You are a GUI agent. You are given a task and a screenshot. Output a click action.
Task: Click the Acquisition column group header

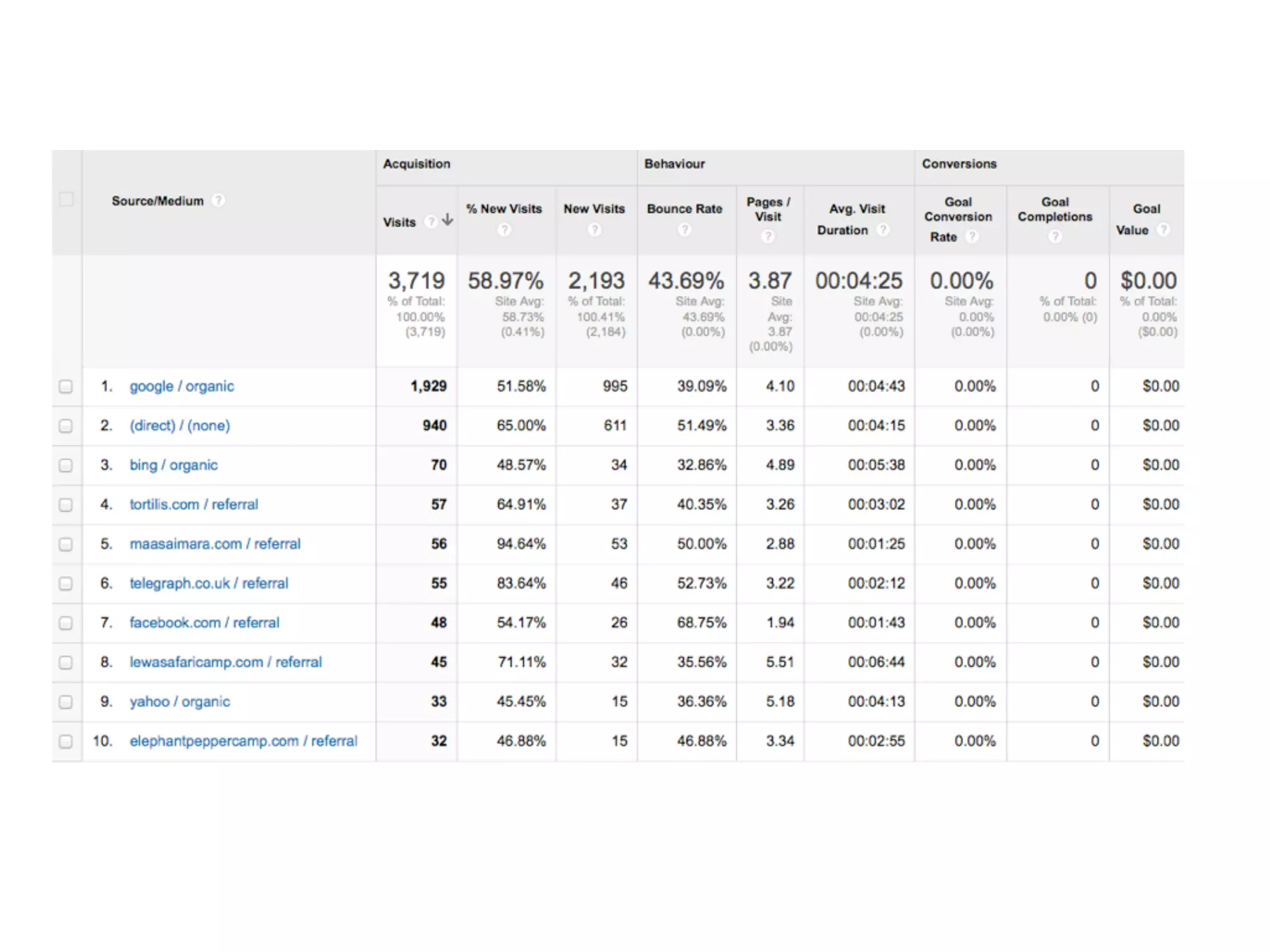(x=417, y=164)
